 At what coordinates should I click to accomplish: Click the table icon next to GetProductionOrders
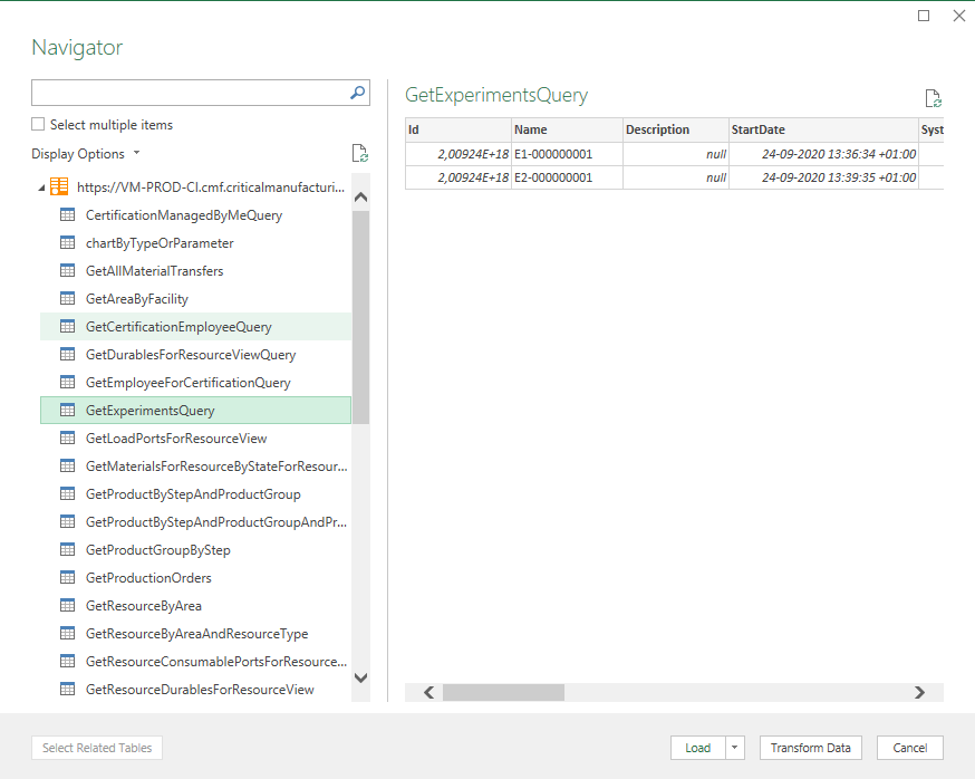coord(68,577)
